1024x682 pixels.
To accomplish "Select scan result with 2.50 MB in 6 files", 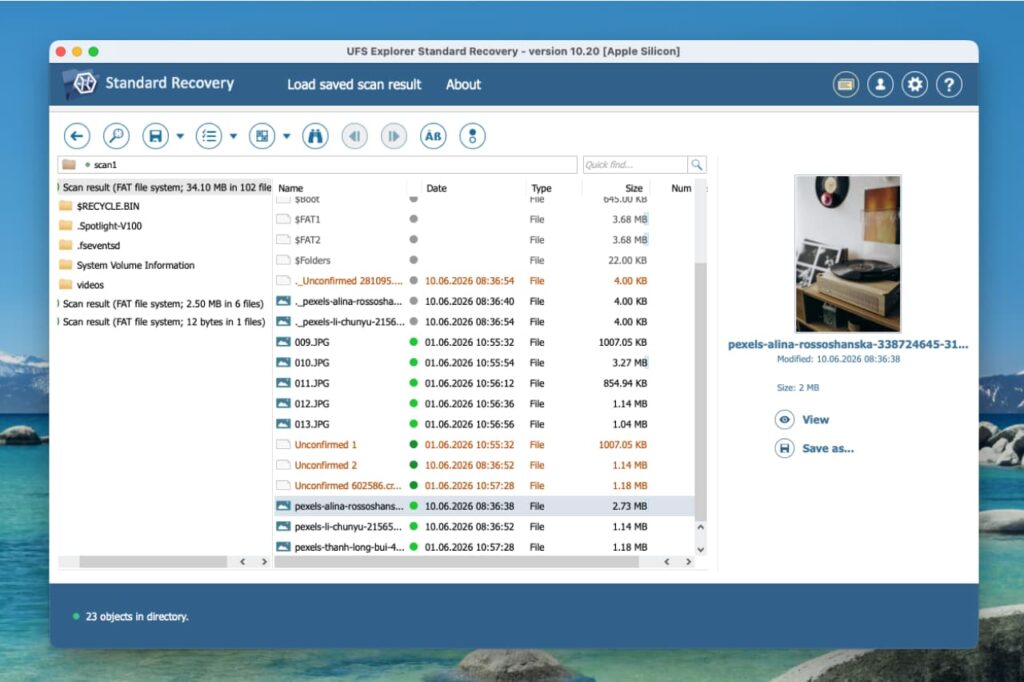I will 163,304.
